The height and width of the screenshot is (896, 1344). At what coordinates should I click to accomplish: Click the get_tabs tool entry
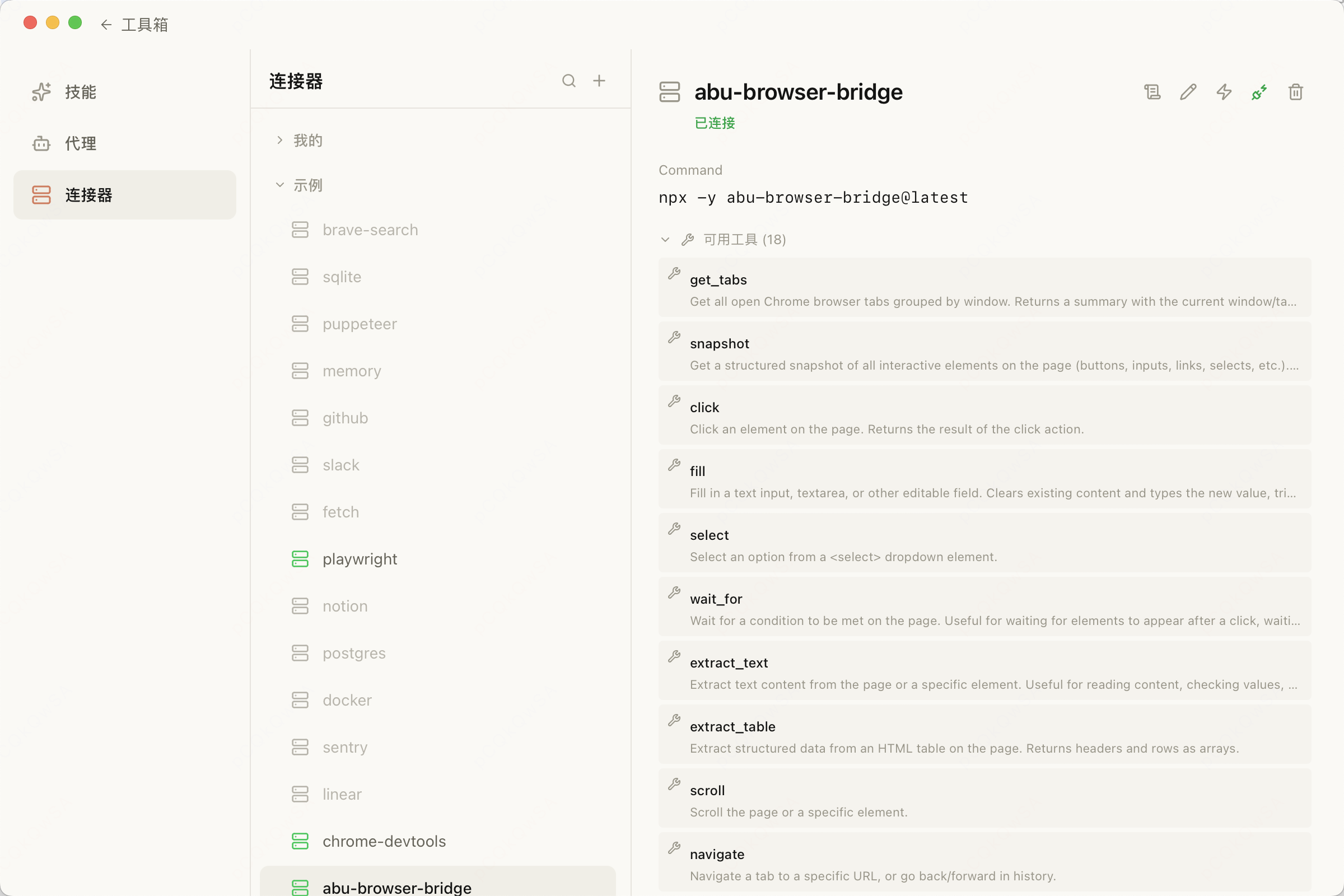[984, 287]
